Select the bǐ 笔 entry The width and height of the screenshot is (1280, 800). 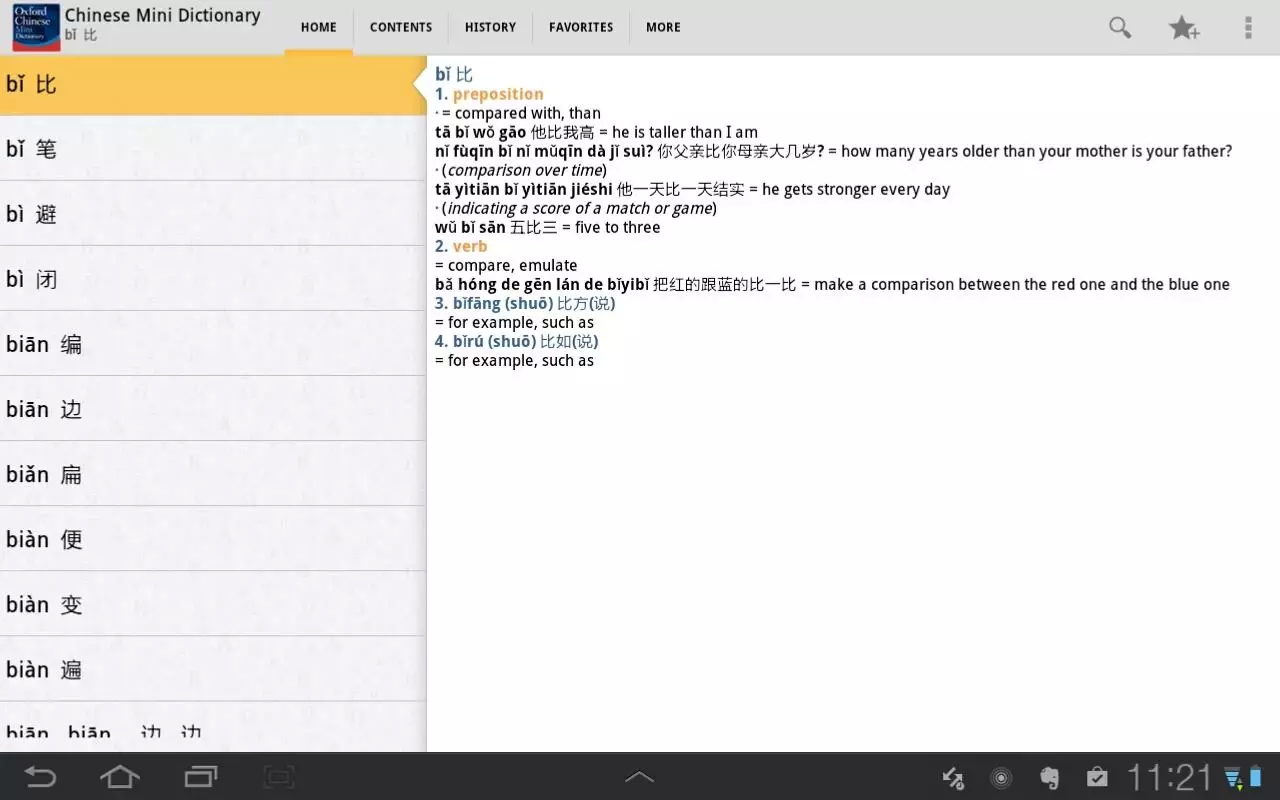pos(213,149)
